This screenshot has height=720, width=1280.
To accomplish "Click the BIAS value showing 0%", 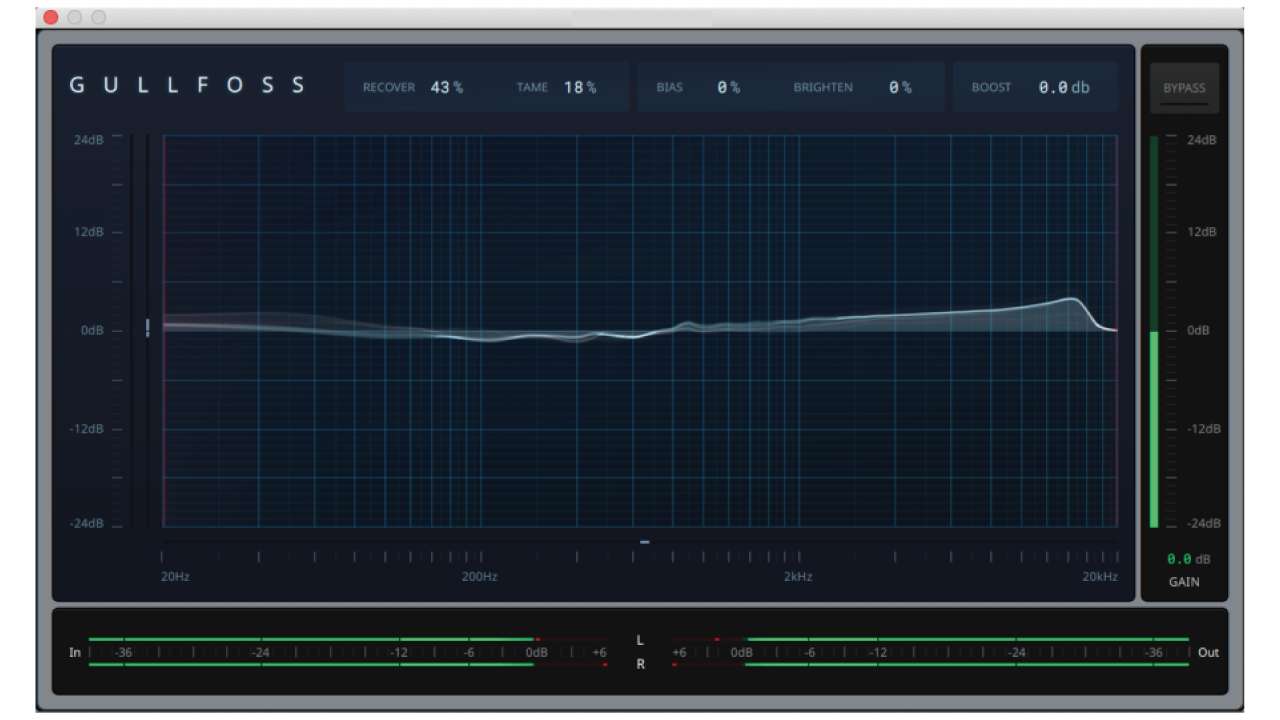I will (727, 87).
